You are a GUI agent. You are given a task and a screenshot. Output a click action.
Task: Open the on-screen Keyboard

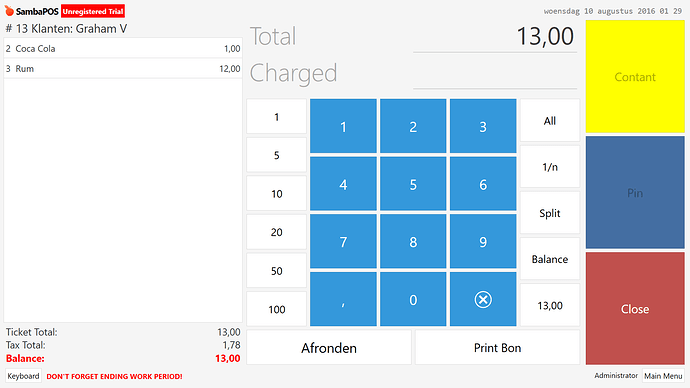(x=23, y=376)
